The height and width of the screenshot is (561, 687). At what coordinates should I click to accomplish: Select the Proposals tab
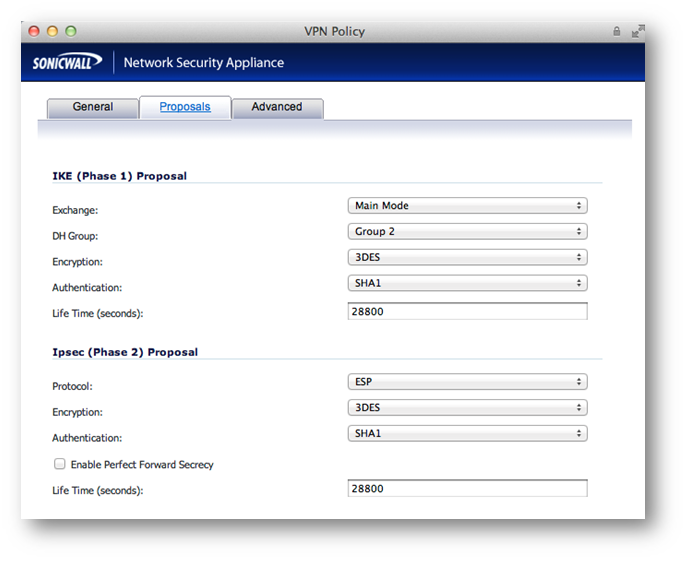(185, 107)
